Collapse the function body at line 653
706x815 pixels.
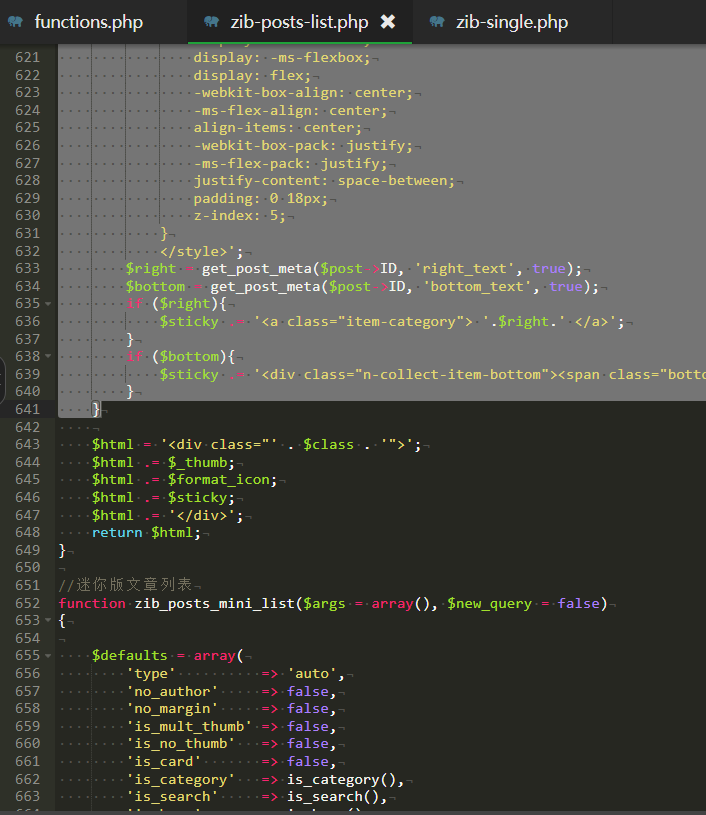(48, 622)
